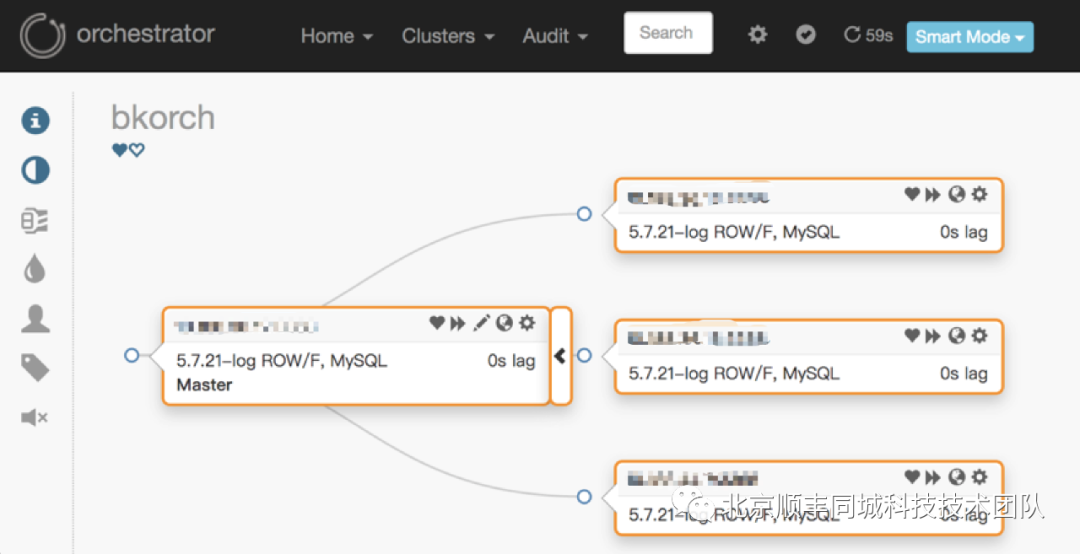The image size is (1080, 554).
Task: Toggle compact display sidebar icon
Action: pyautogui.click(x=34, y=220)
